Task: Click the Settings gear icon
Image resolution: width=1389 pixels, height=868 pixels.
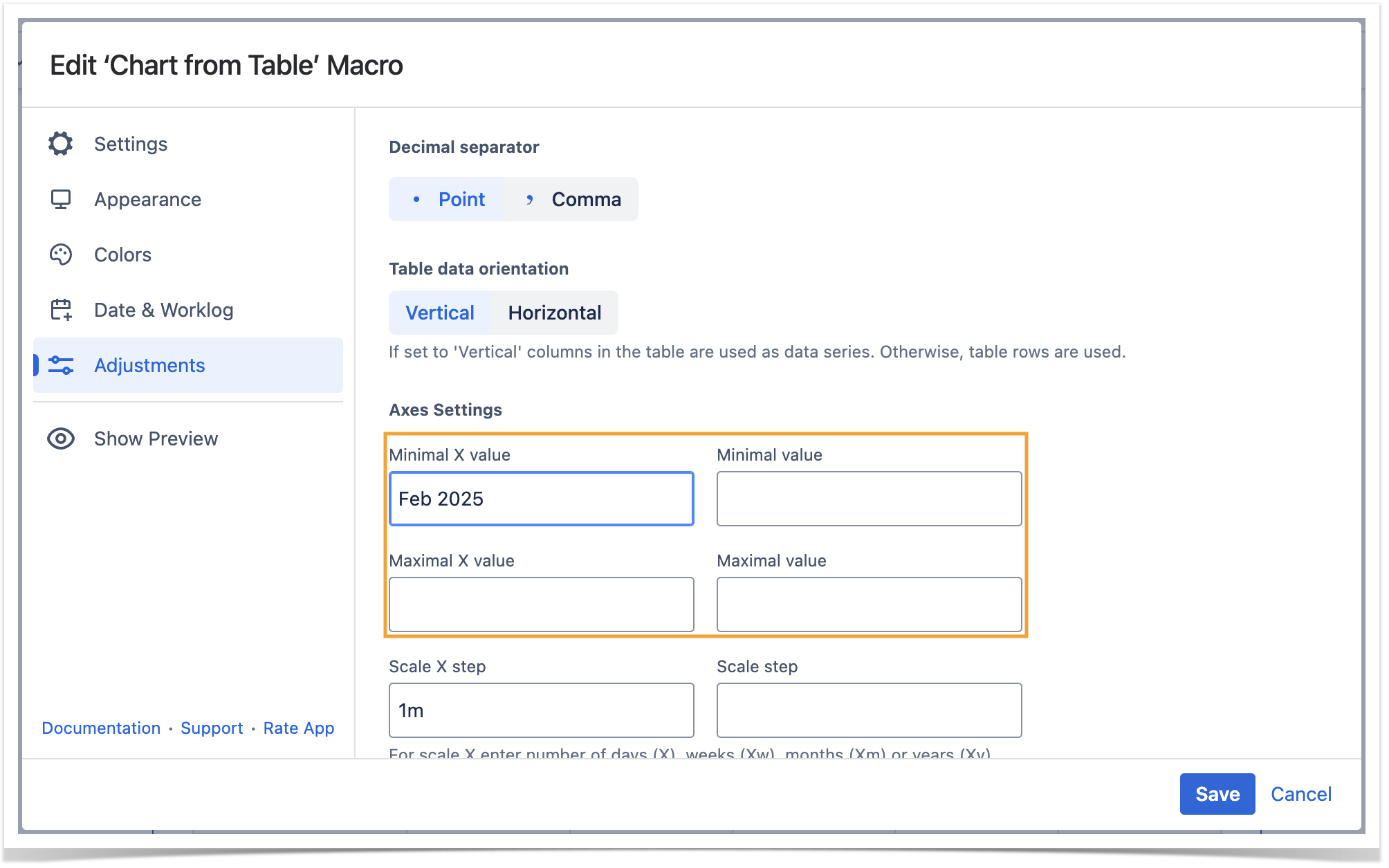Action: click(x=61, y=144)
